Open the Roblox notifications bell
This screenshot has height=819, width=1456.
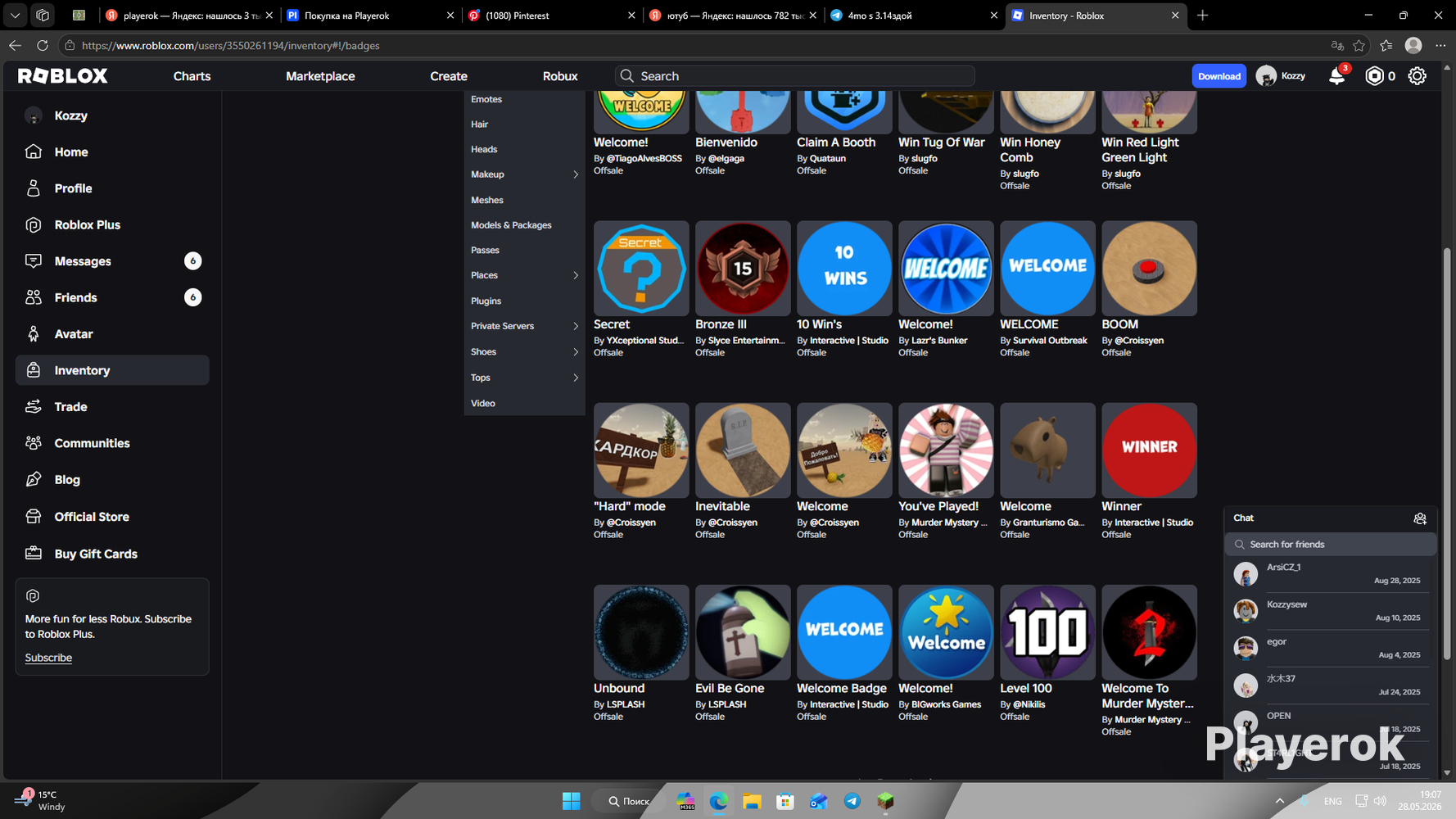click(1336, 76)
